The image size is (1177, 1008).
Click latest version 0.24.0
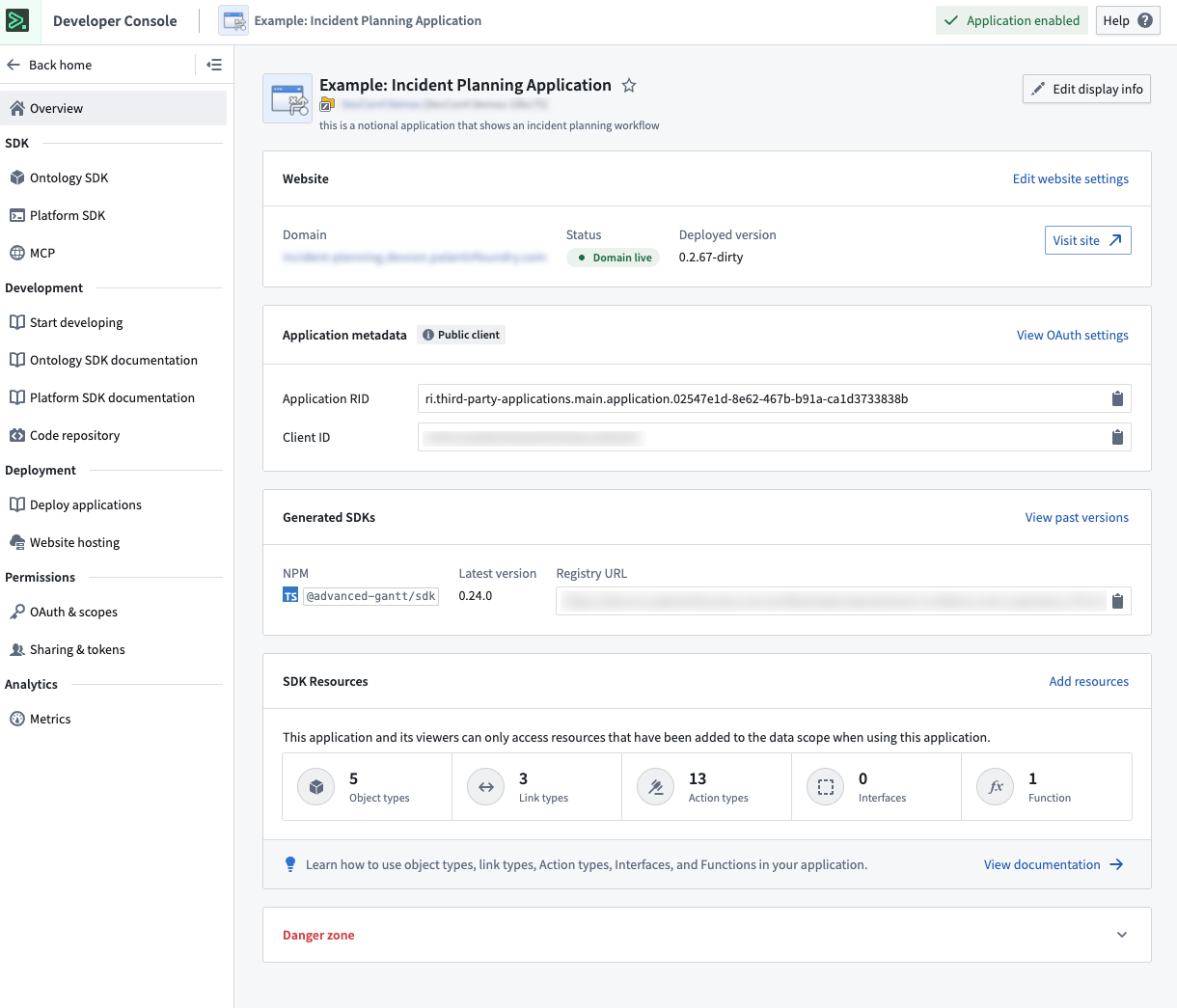(476, 596)
